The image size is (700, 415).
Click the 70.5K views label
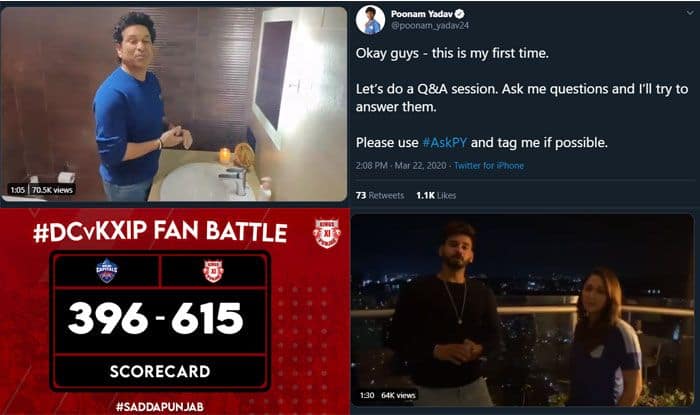(52, 190)
